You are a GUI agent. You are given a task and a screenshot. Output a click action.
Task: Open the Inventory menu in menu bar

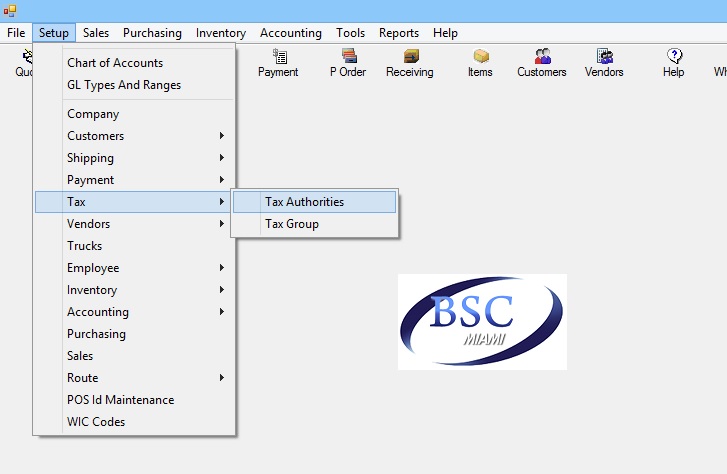pos(221,33)
